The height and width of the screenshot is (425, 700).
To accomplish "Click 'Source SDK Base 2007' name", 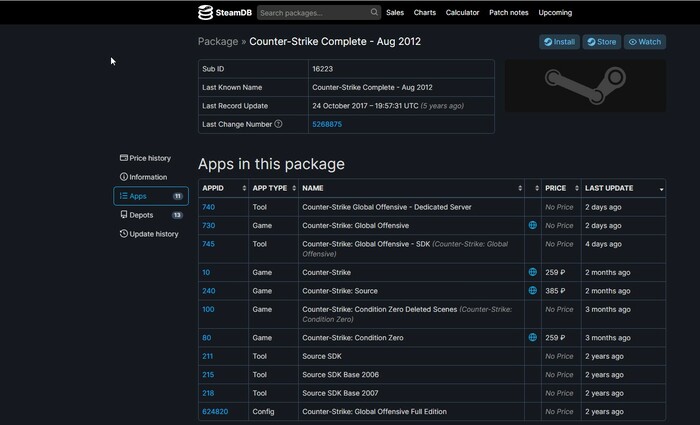I will (x=340, y=393).
